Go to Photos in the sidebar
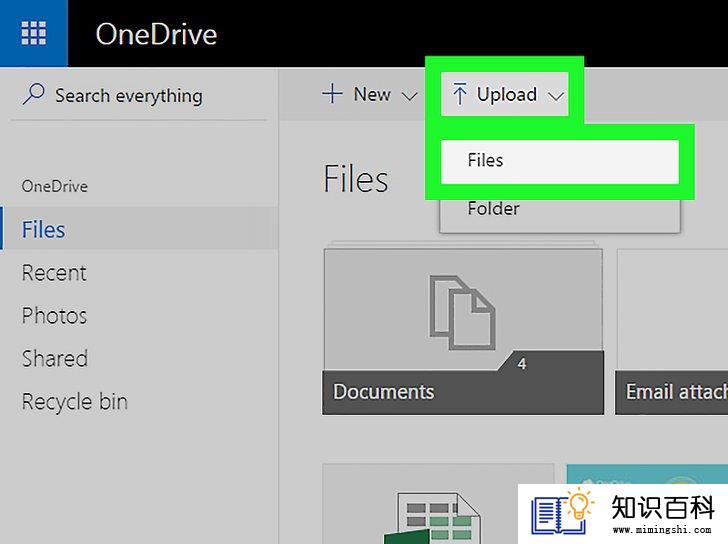Image resolution: width=728 pixels, height=544 pixels. pyautogui.click(x=54, y=316)
